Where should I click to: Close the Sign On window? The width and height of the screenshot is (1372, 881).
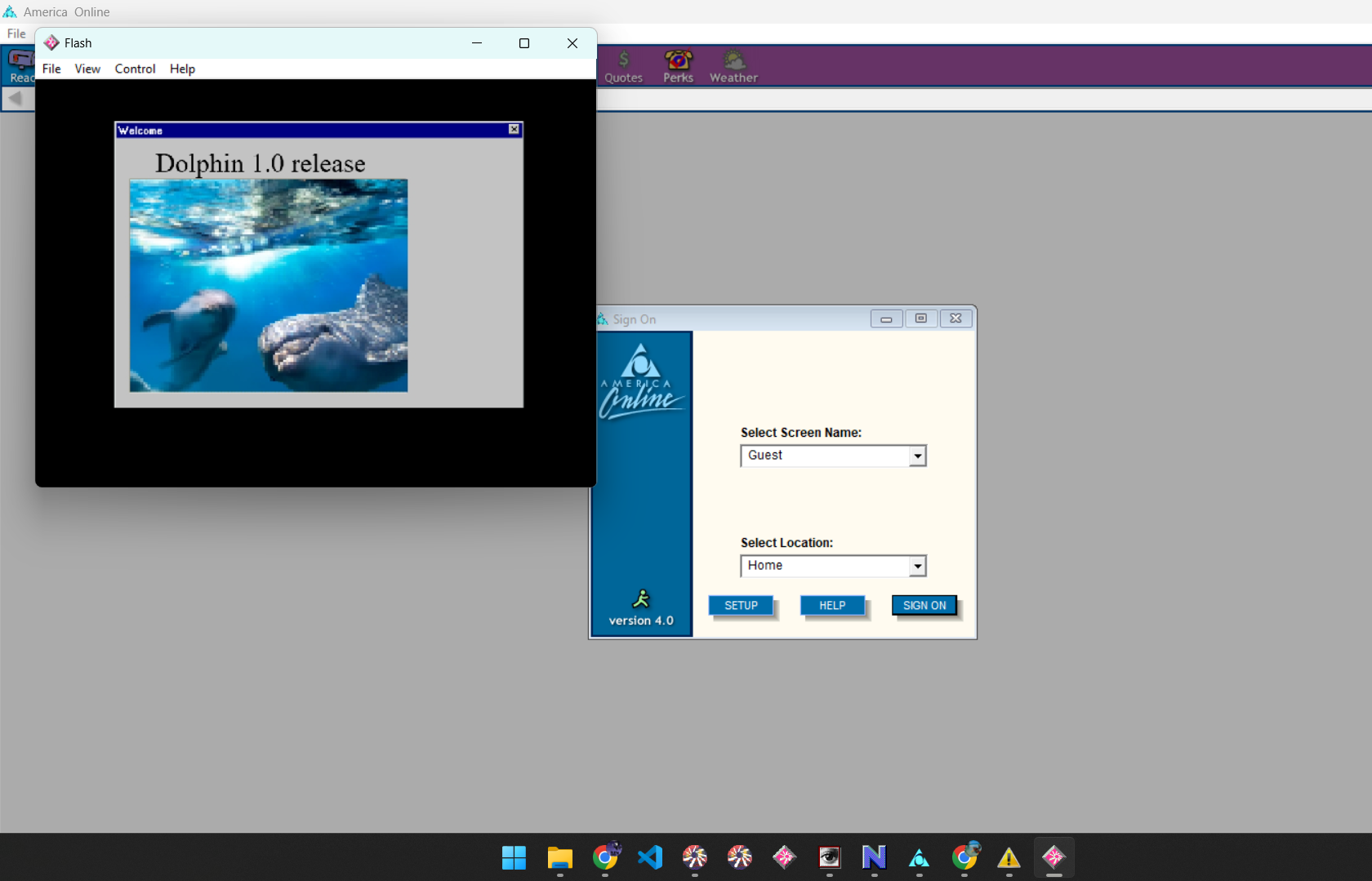click(x=956, y=318)
